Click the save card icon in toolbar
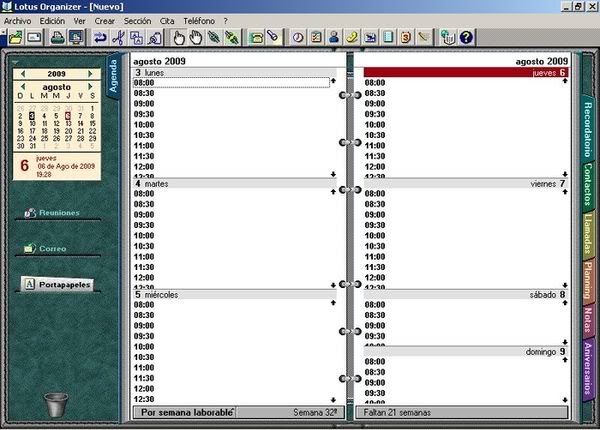Viewport: 600px width, 430px height. 34,37
